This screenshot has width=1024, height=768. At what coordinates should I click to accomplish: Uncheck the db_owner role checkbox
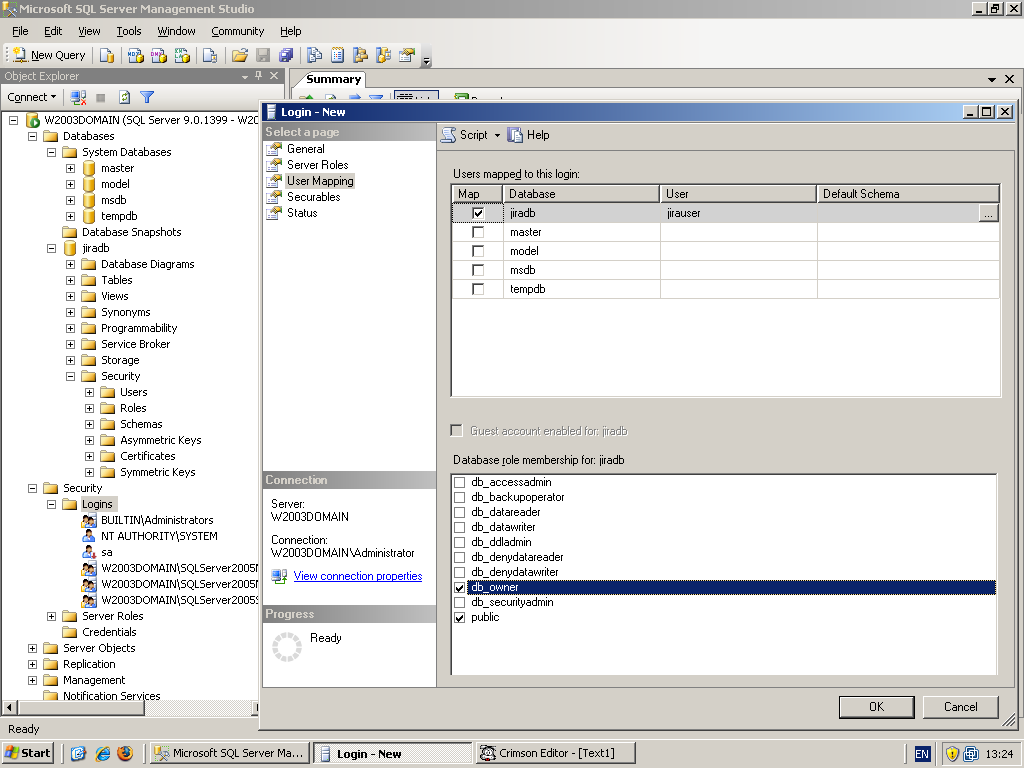click(x=460, y=587)
